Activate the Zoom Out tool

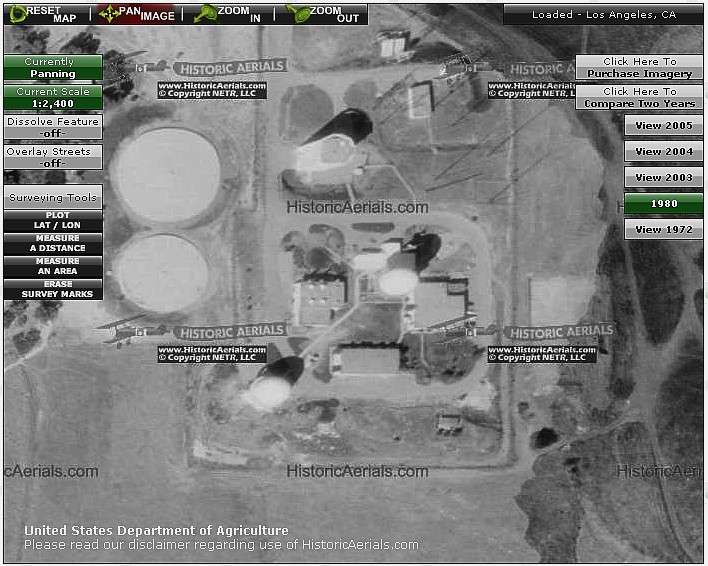(x=322, y=14)
